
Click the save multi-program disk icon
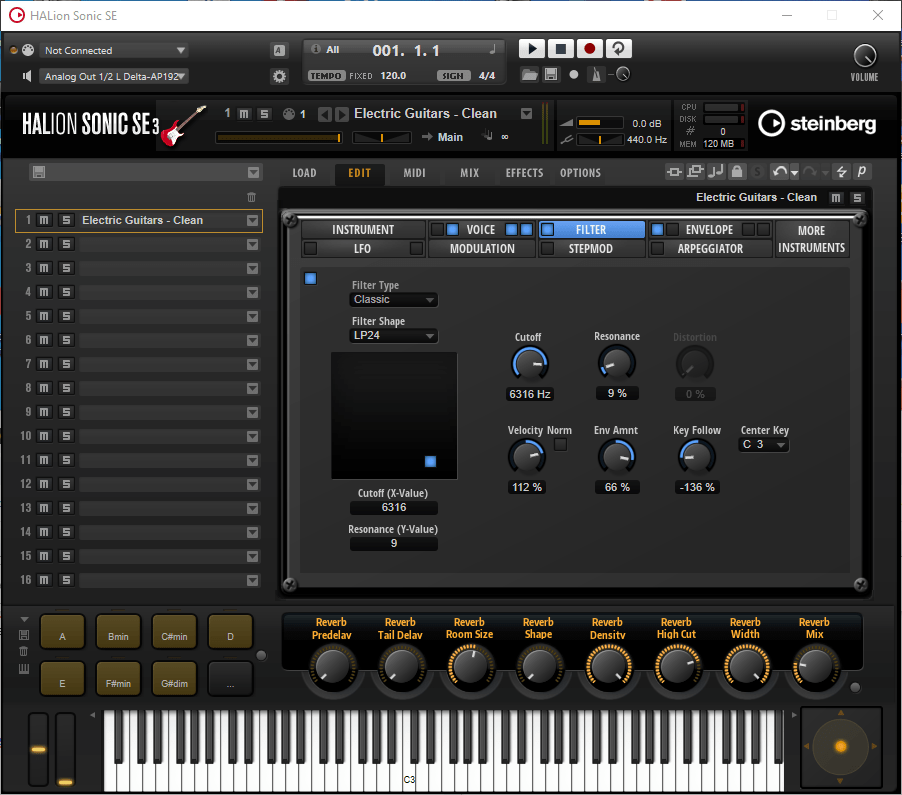(39, 172)
